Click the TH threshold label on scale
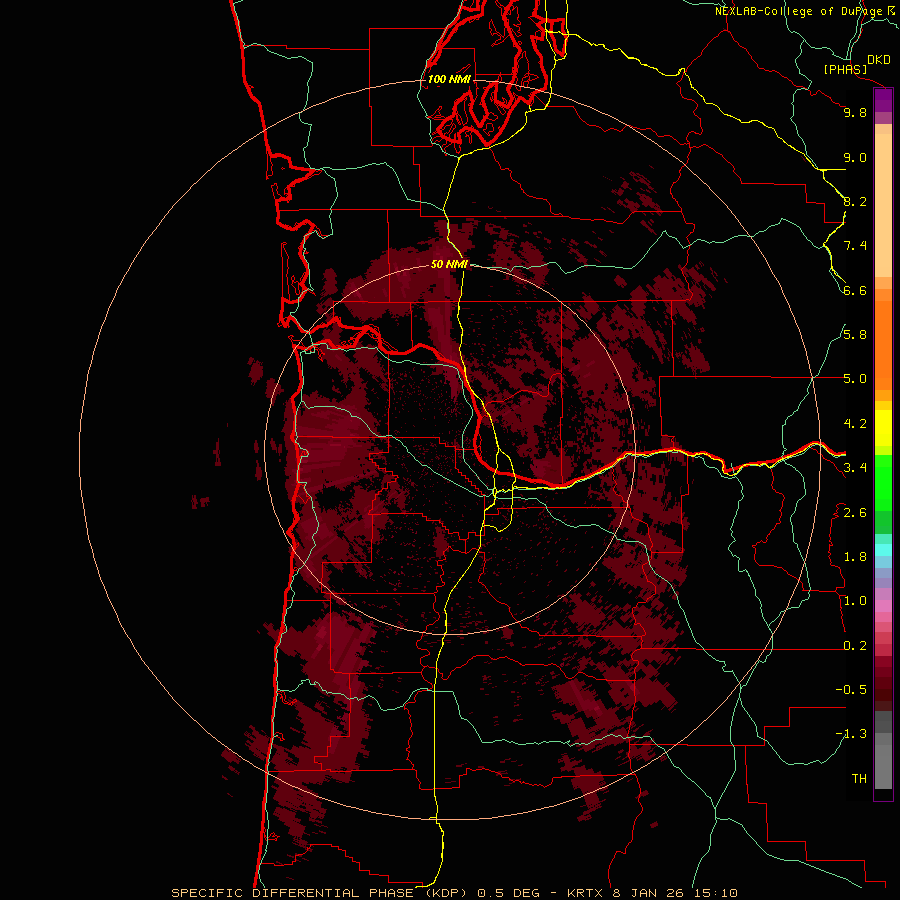This screenshot has height=900, width=900. pos(859,779)
